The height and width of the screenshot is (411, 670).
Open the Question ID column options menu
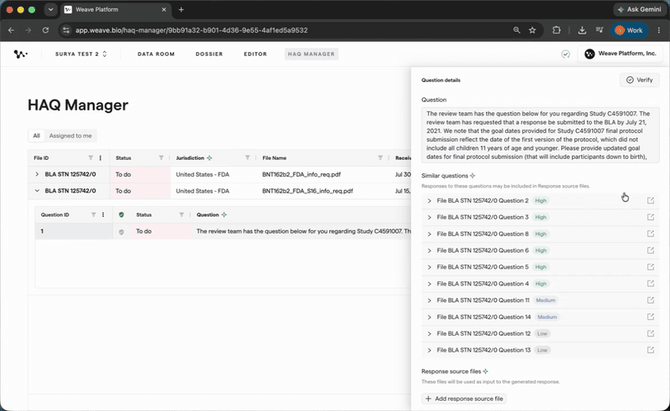[x=103, y=215]
